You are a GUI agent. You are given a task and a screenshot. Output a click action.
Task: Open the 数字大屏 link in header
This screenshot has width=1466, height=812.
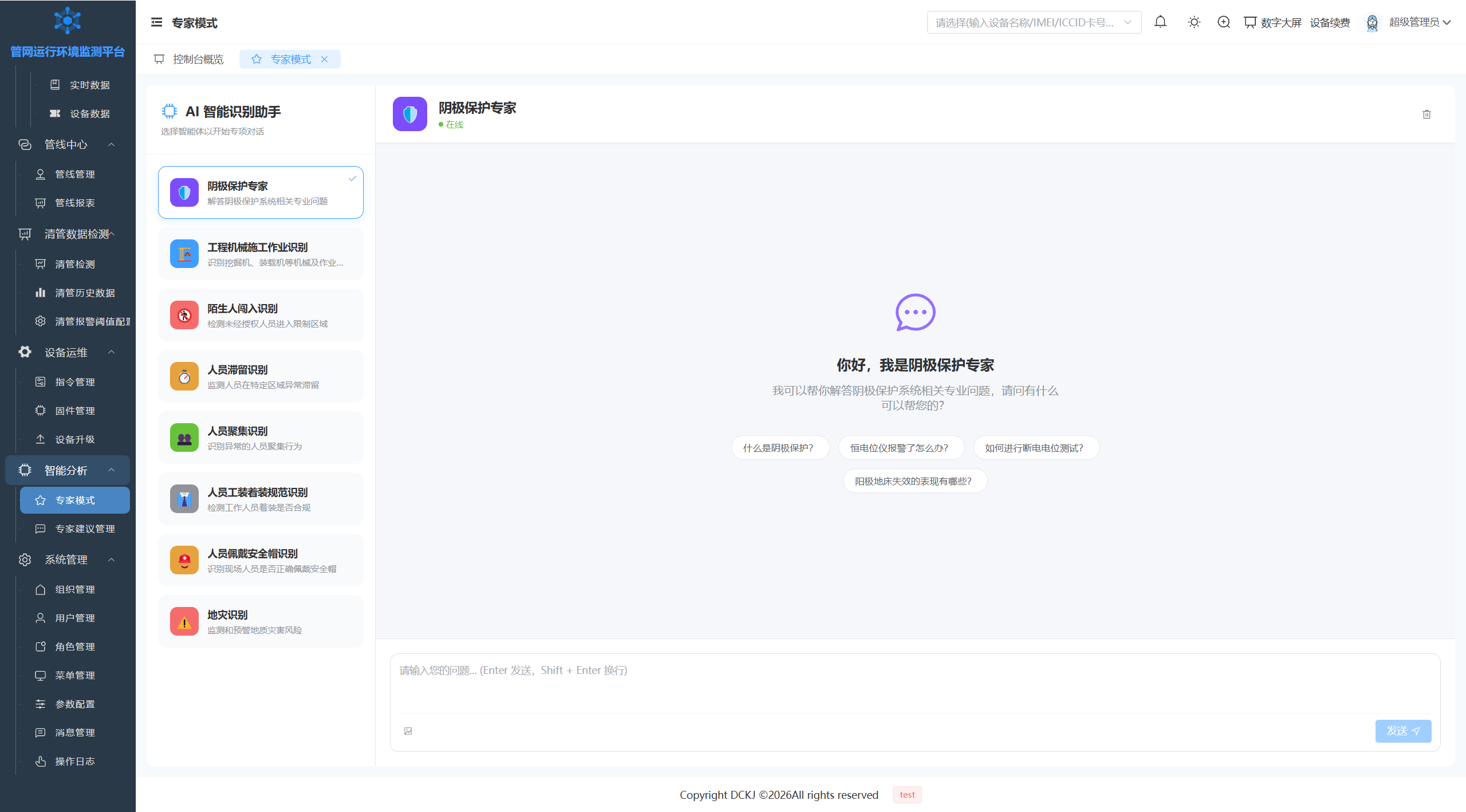coord(1272,22)
